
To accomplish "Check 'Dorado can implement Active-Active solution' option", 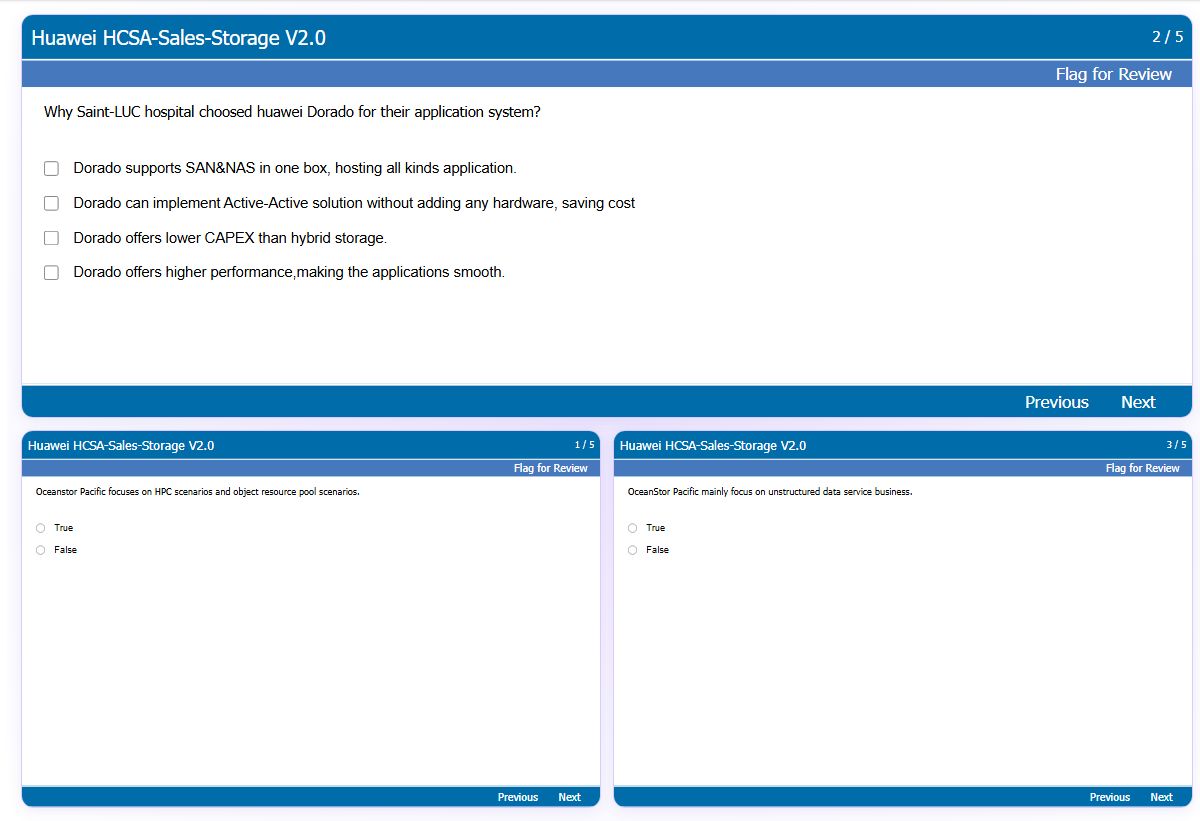I will (x=52, y=203).
